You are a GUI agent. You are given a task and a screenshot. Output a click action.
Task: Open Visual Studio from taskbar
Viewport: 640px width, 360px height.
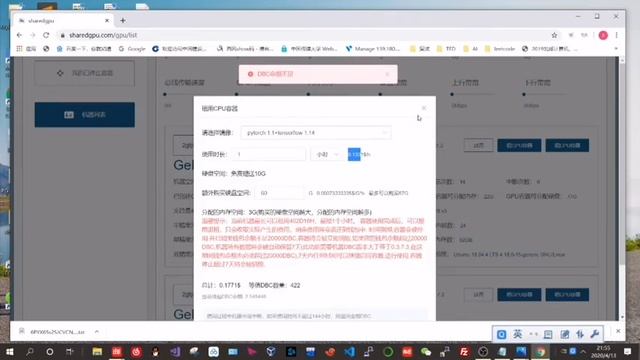176,351
